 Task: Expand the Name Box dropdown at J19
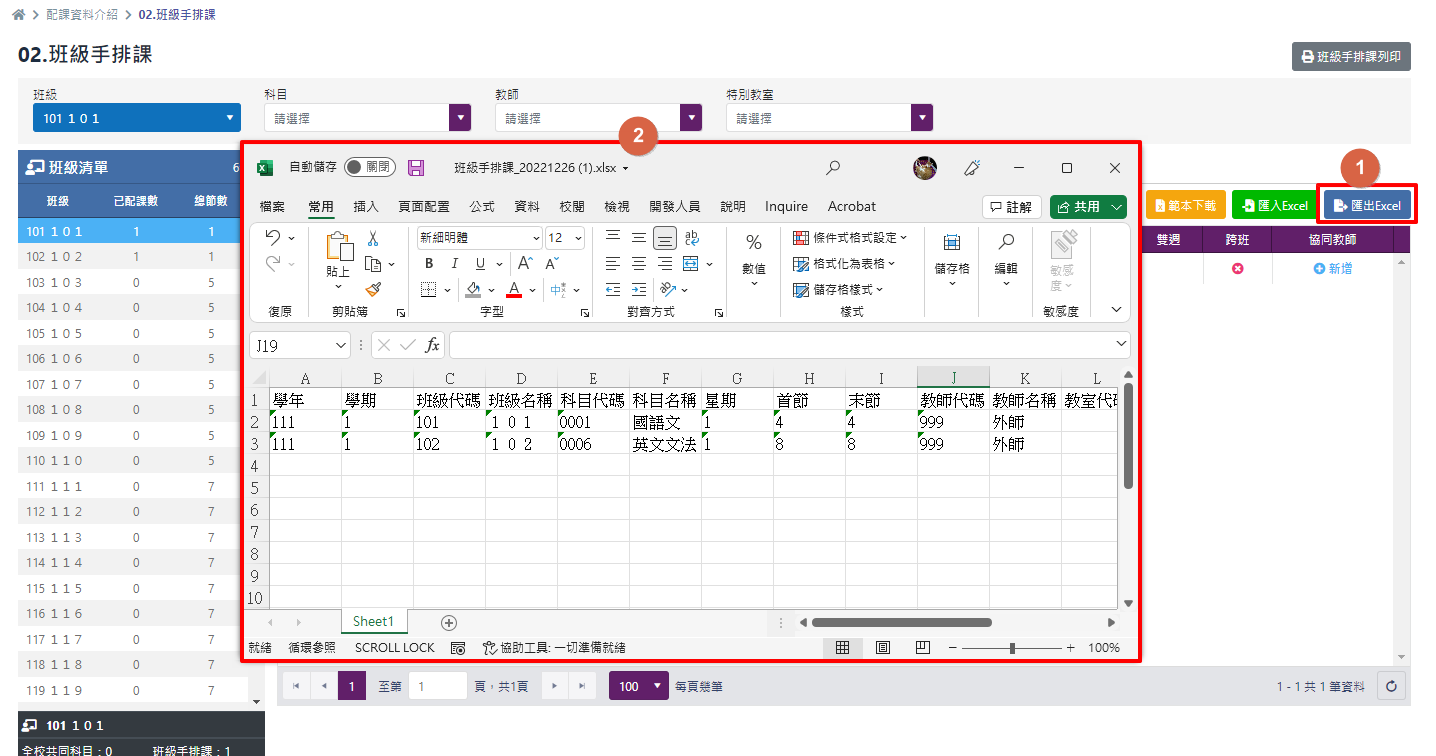(340, 345)
